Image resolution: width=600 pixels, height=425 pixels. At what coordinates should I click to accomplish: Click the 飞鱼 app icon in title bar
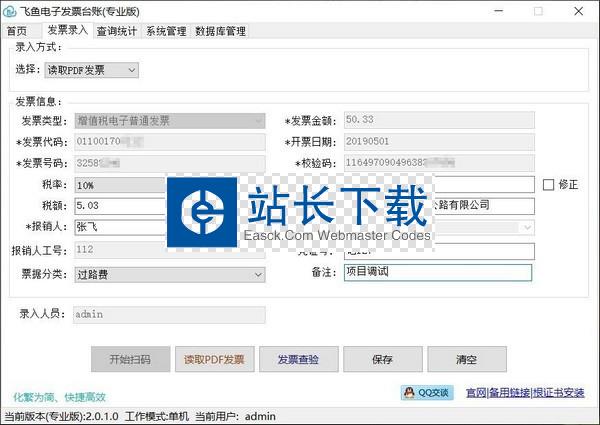click(x=10, y=11)
